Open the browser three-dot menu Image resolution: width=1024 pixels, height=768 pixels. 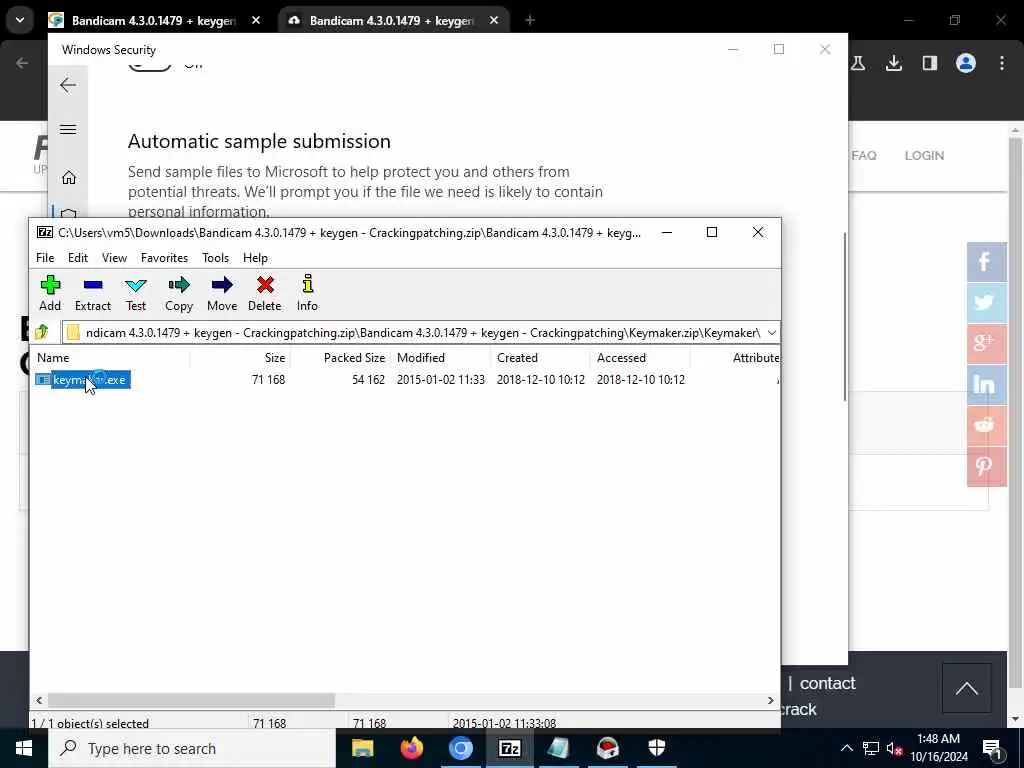(1002, 63)
